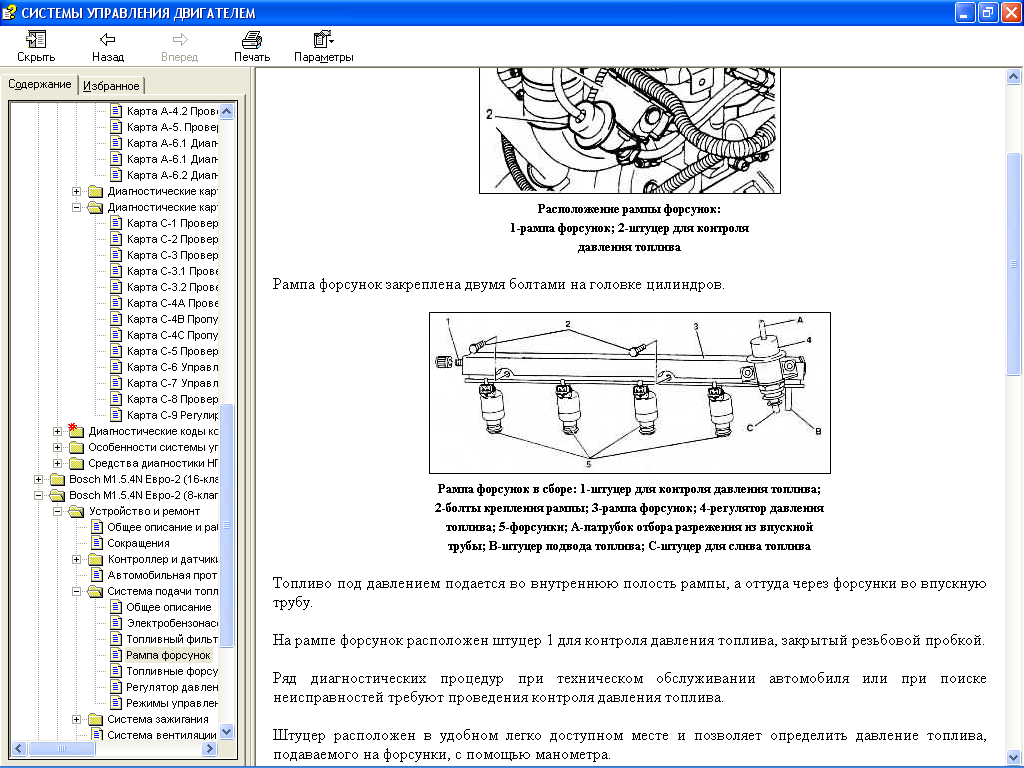
Task: Open Общее описание under Система подачи
Action: [168, 607]
